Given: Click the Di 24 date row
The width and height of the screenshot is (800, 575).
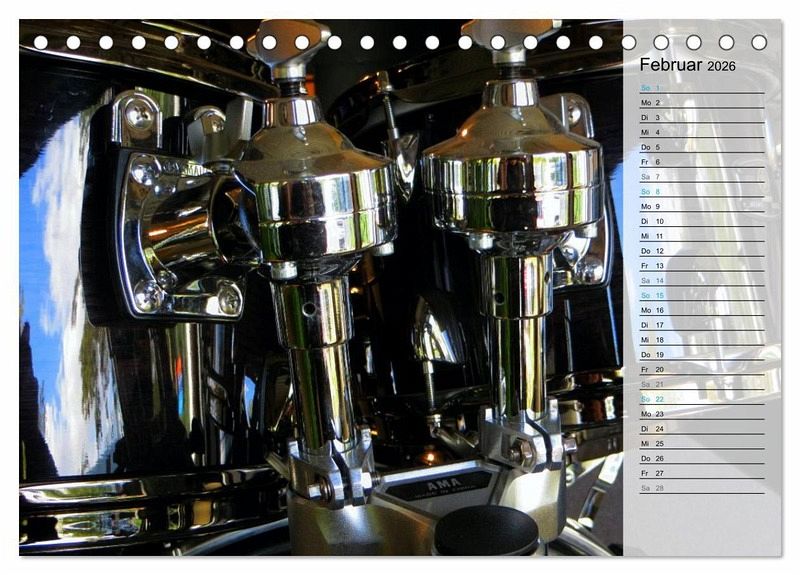Looking at the screenshot, I should point(651,429).
